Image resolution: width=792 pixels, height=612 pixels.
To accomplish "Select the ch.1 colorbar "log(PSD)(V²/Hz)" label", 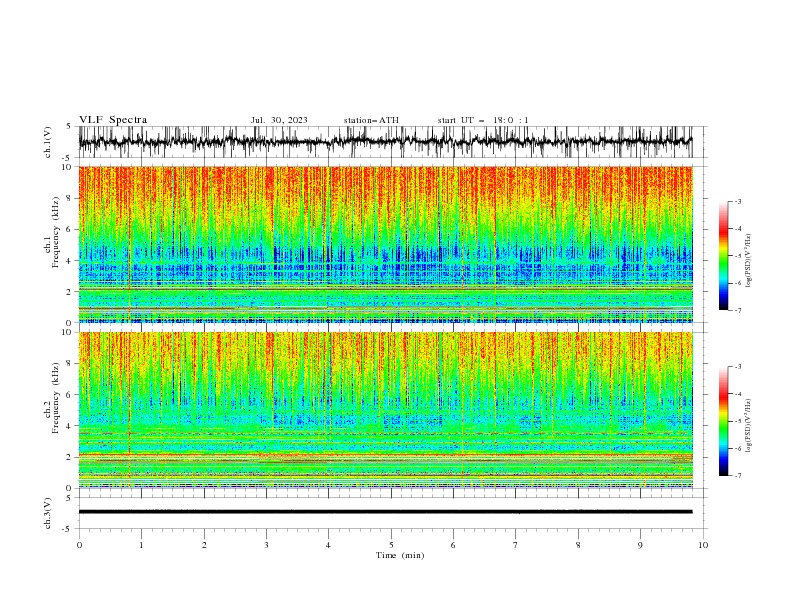I will click(748, 261).
